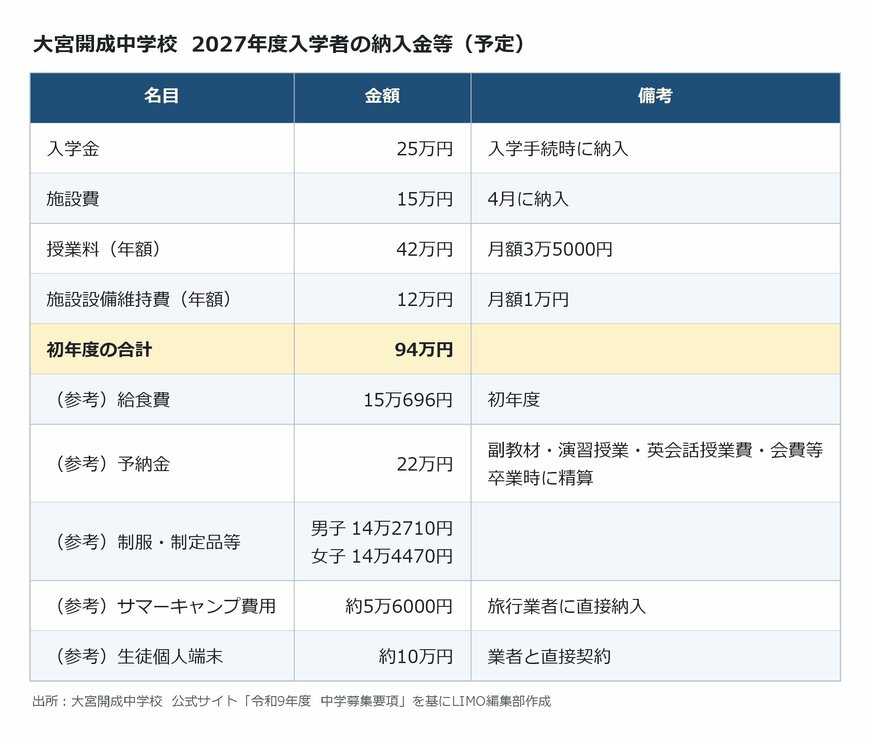
Task: Click the 入学金 row label
Action: point(73,149)
